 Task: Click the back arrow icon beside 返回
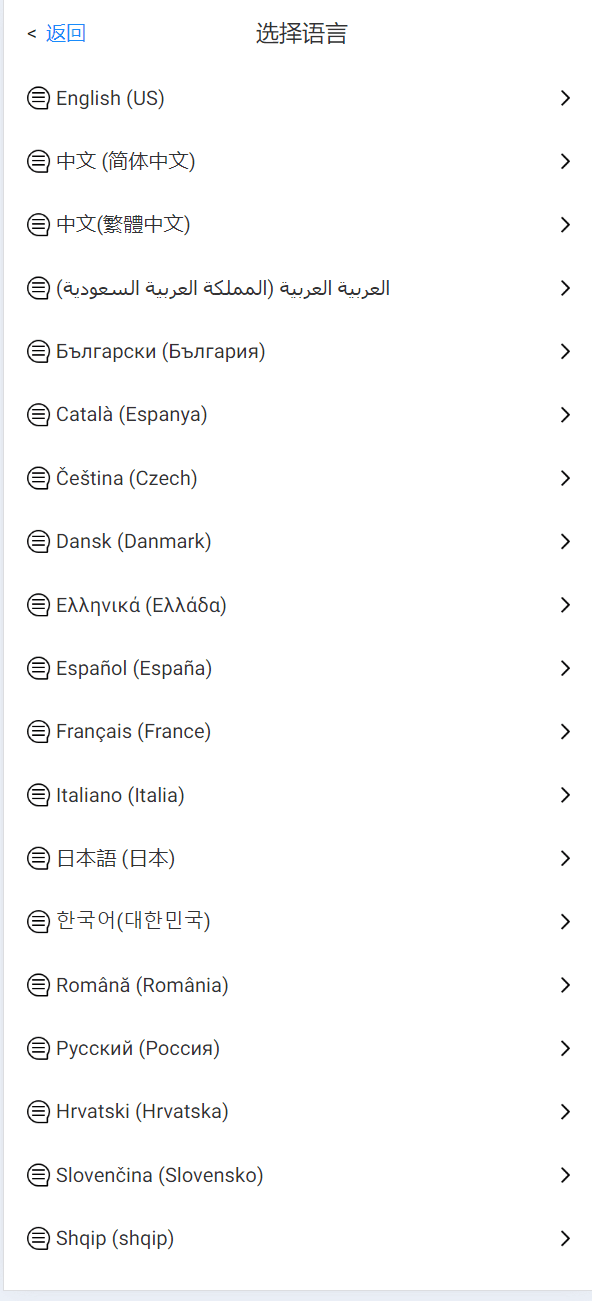32,34
